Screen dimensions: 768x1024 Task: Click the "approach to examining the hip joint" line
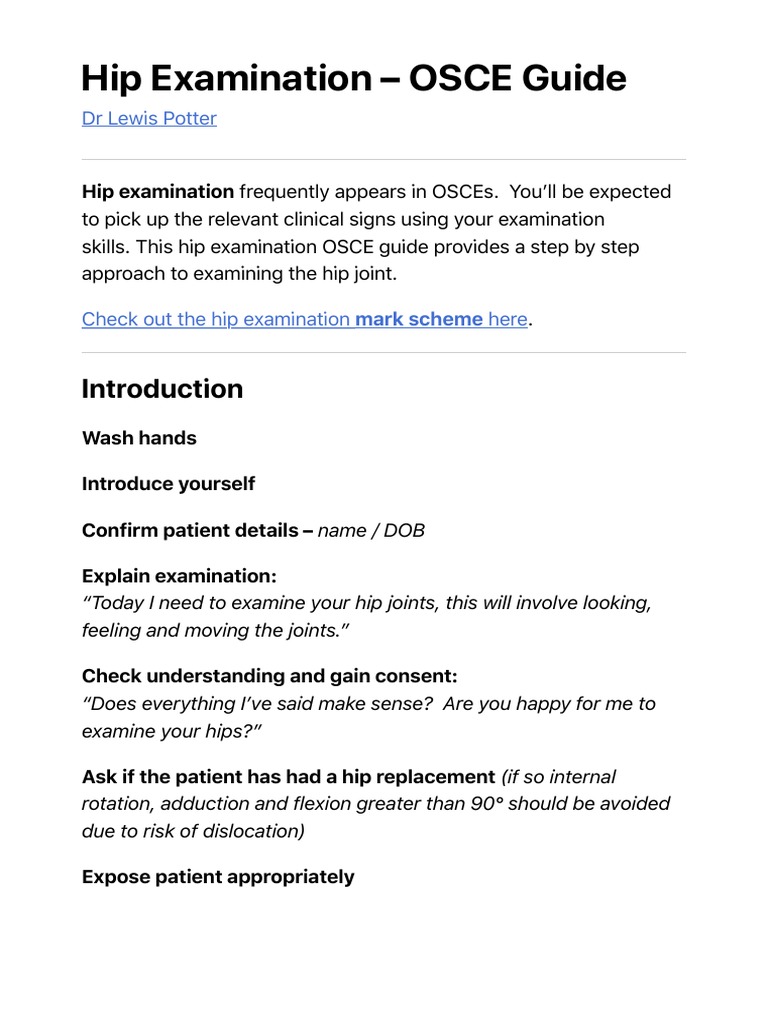pyautogui.click(x=245, y=274)
